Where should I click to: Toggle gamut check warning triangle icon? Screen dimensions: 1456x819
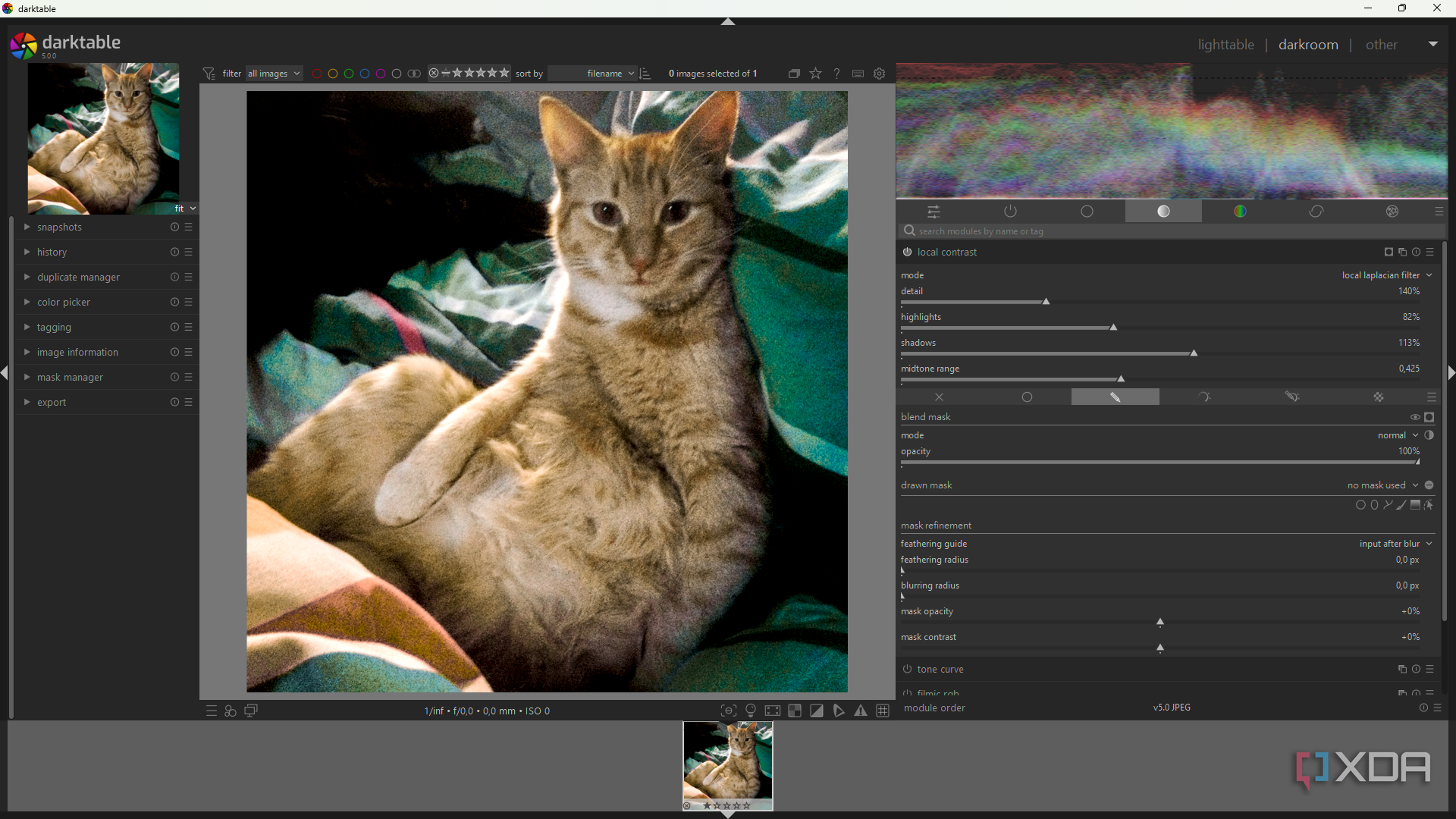coord(861,711)
